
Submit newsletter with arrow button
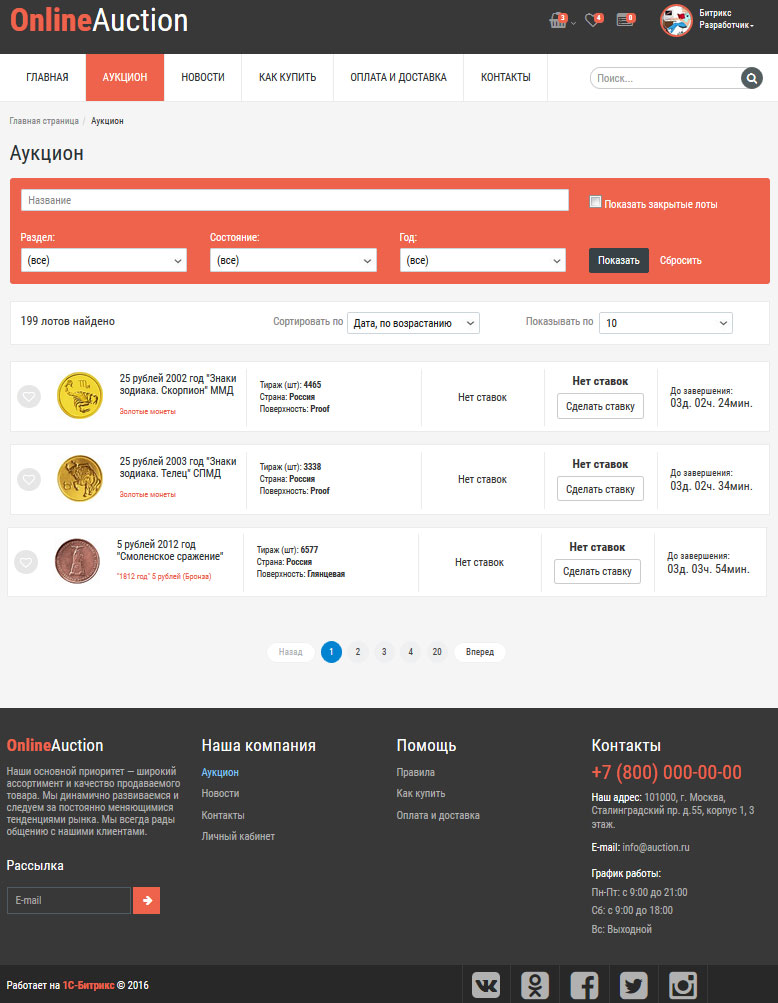point(146,900)
